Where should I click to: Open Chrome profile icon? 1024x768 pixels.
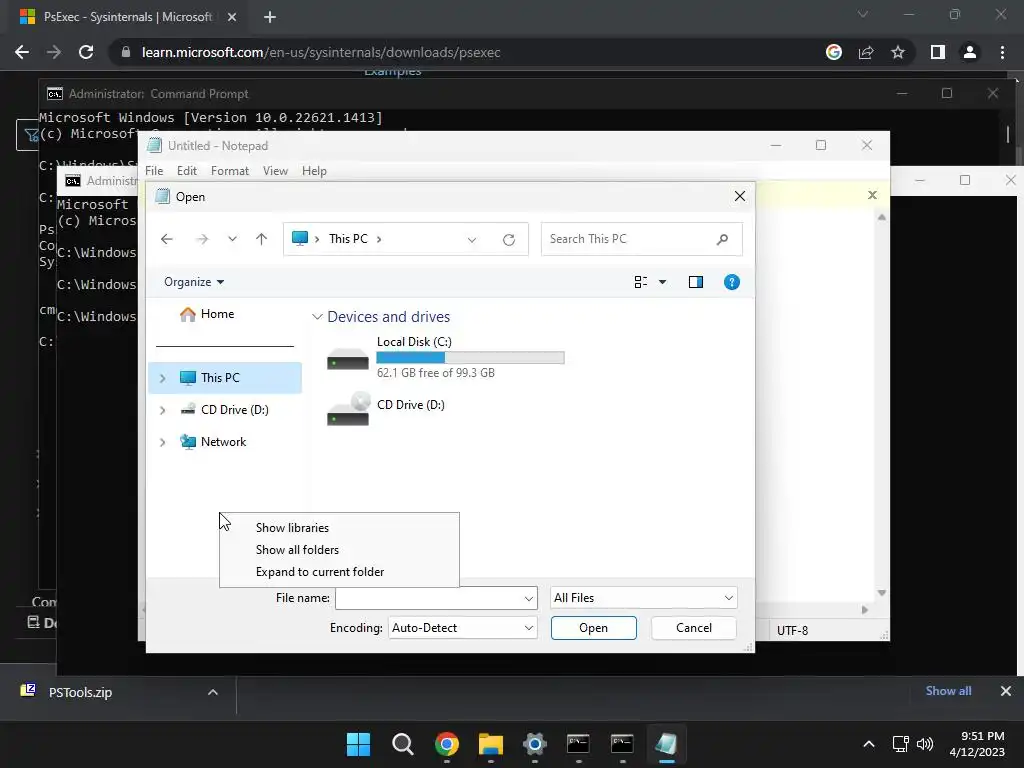(x=970, y=52)
